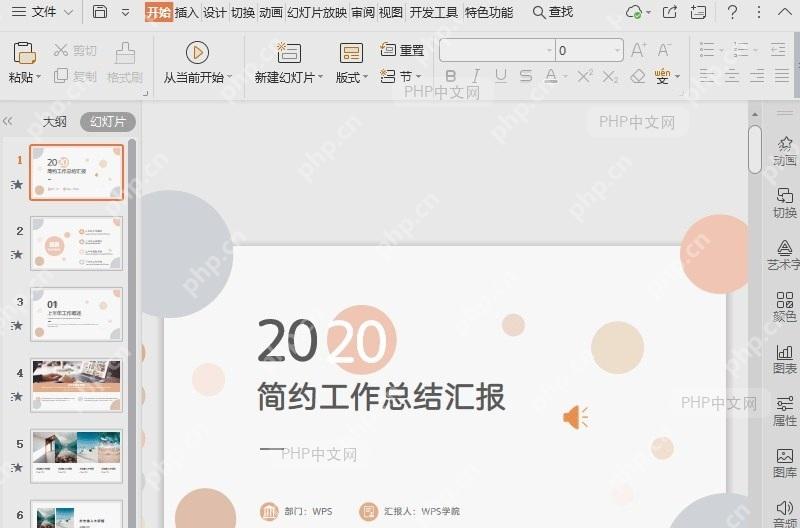Expand the 粘贴 dropdown arrow

pyautogui.click(x=38, y=77)
